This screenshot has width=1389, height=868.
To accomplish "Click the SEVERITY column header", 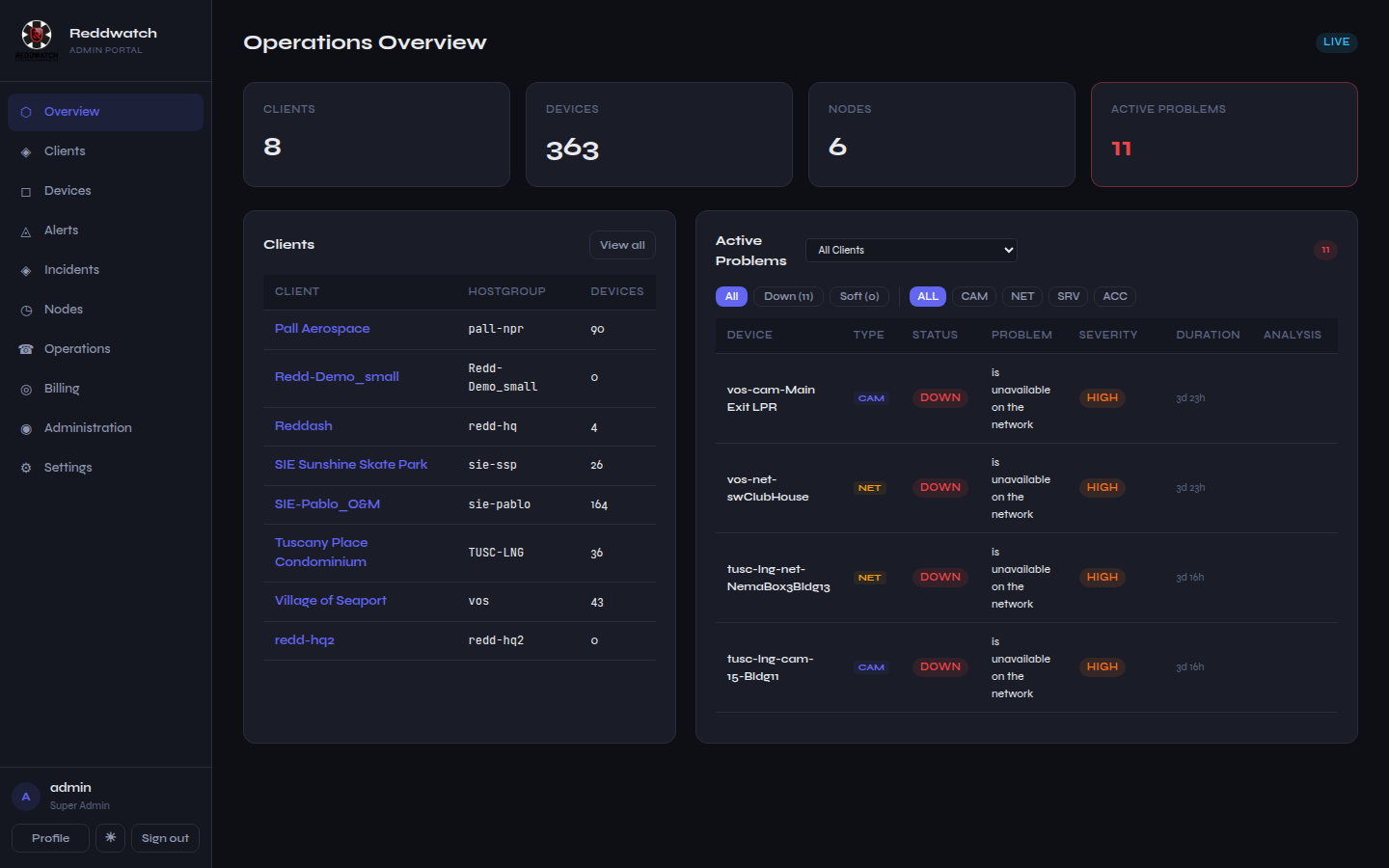I will point(1108,335).
